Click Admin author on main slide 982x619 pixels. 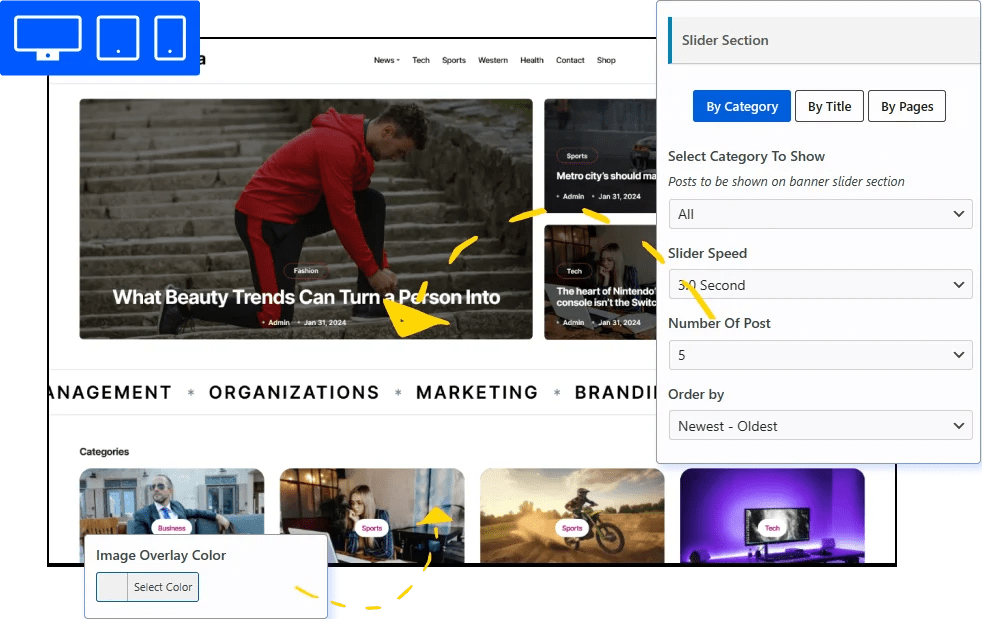click(x=279, y=323)
